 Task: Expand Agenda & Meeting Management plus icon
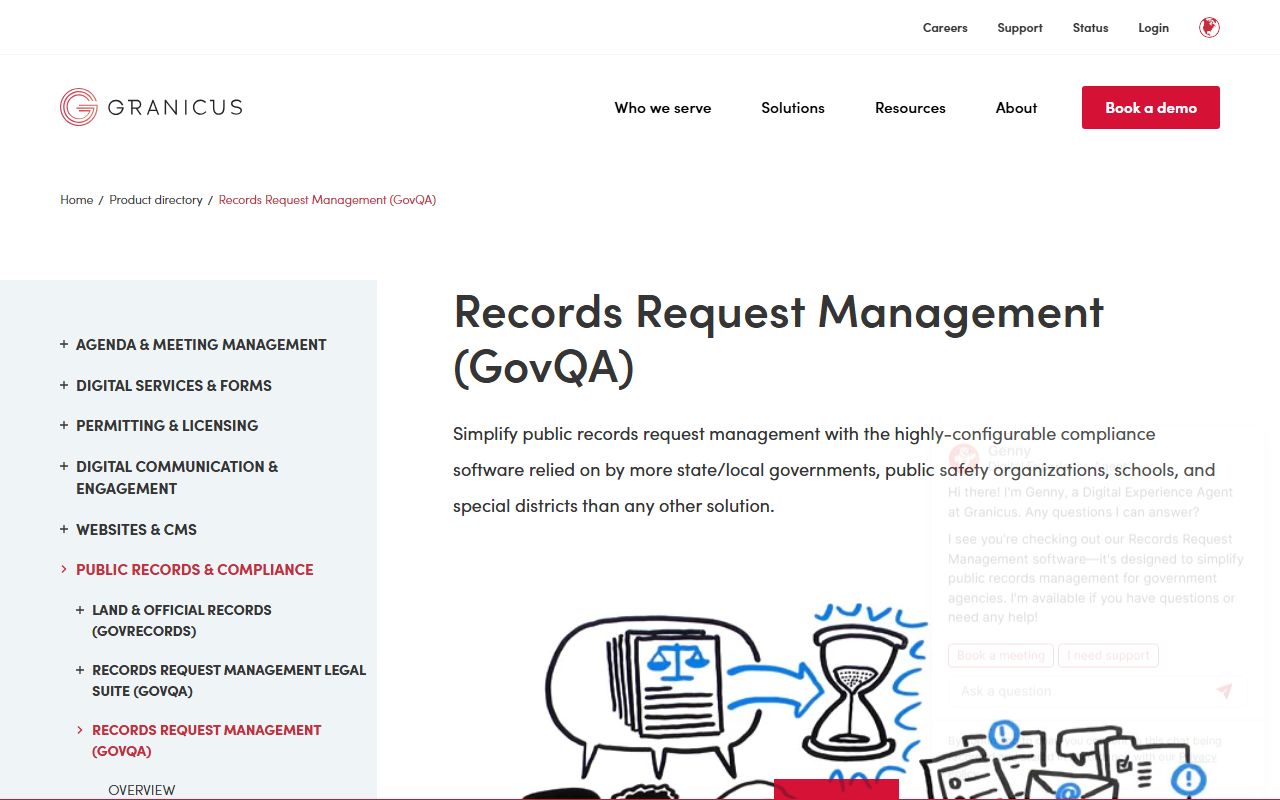[x=64, y=344]
